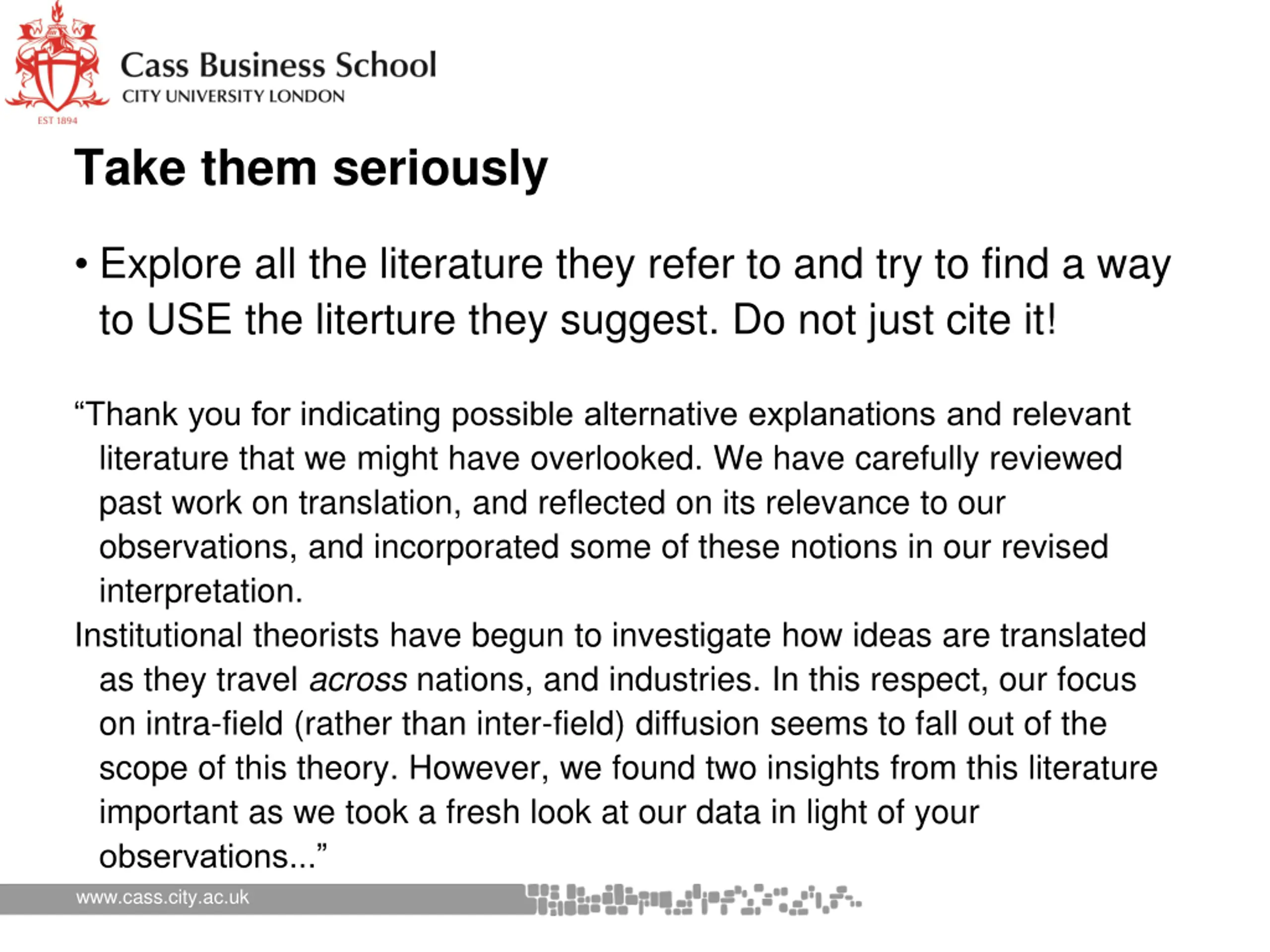Click the 'Cass Business School' title text
This screenshot has width=1270, height=952.
tap(278, 65)
